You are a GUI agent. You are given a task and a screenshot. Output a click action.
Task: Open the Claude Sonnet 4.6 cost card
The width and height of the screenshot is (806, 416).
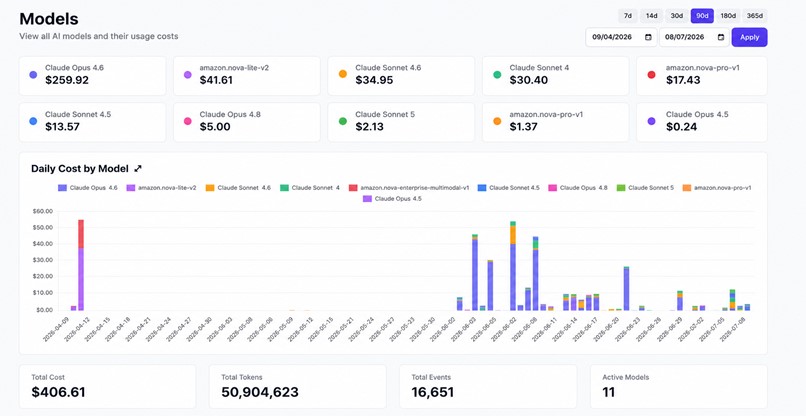(401, 76)
